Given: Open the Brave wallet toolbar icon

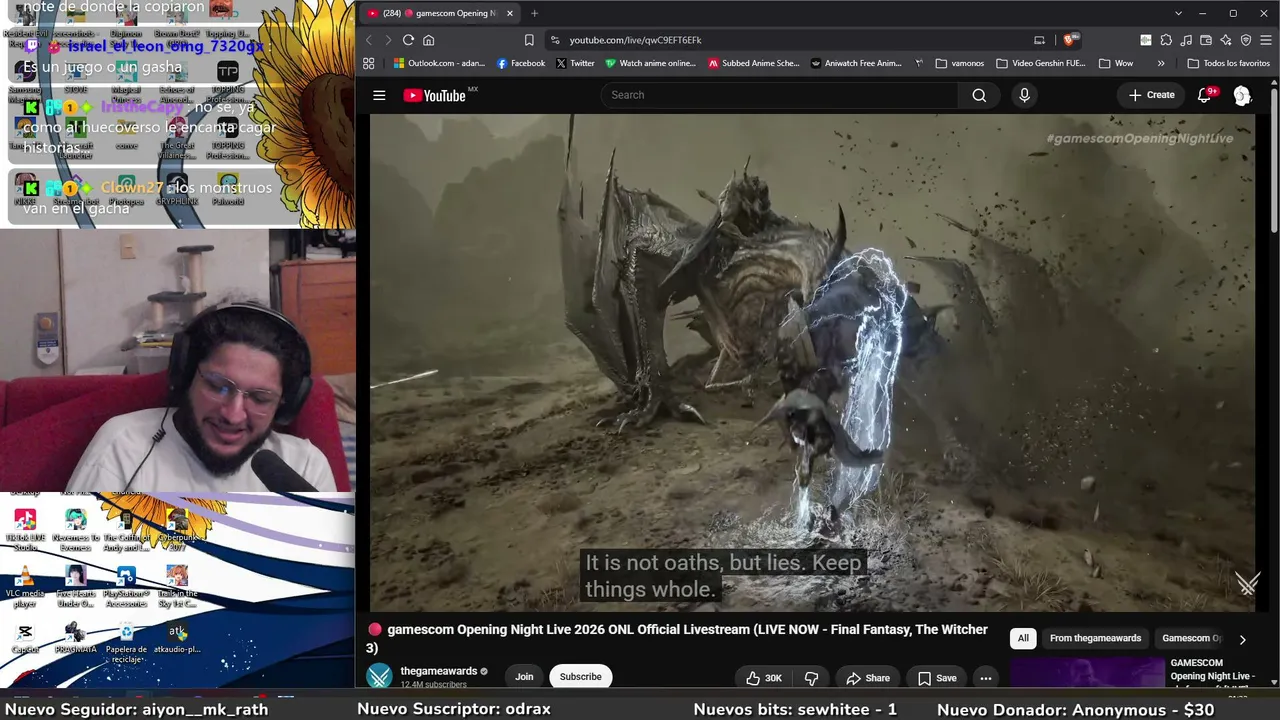Looking at the screenshot, I should click(1206, 40).
